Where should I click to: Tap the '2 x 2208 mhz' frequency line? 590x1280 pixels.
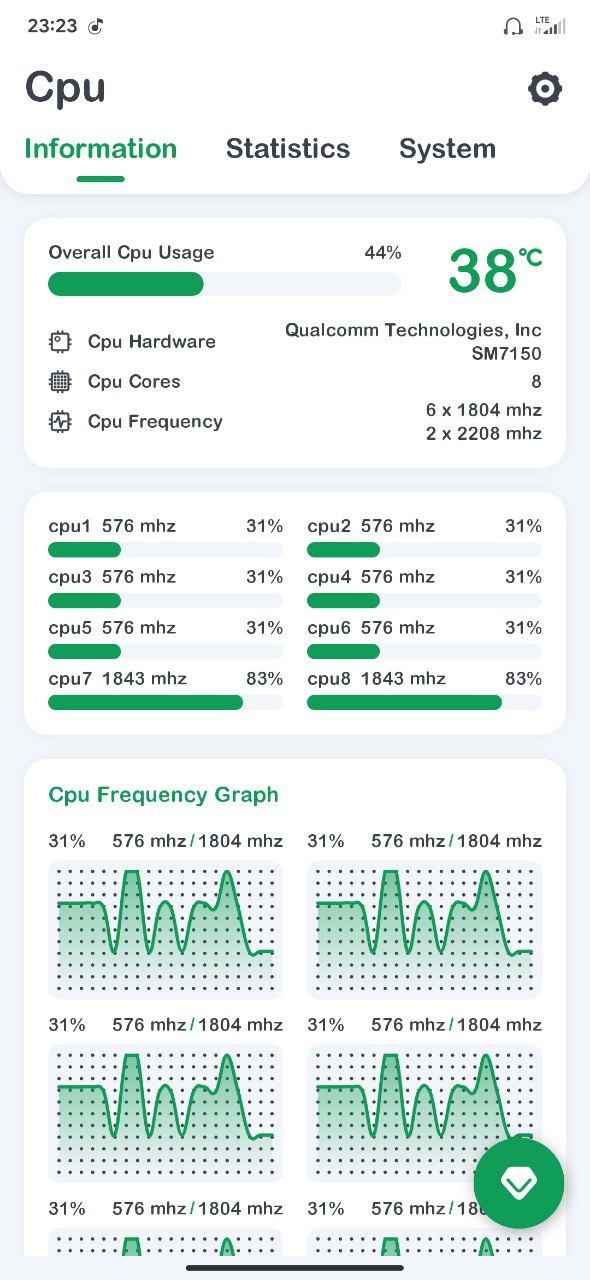pyautogui.click(x=484, y=434)
